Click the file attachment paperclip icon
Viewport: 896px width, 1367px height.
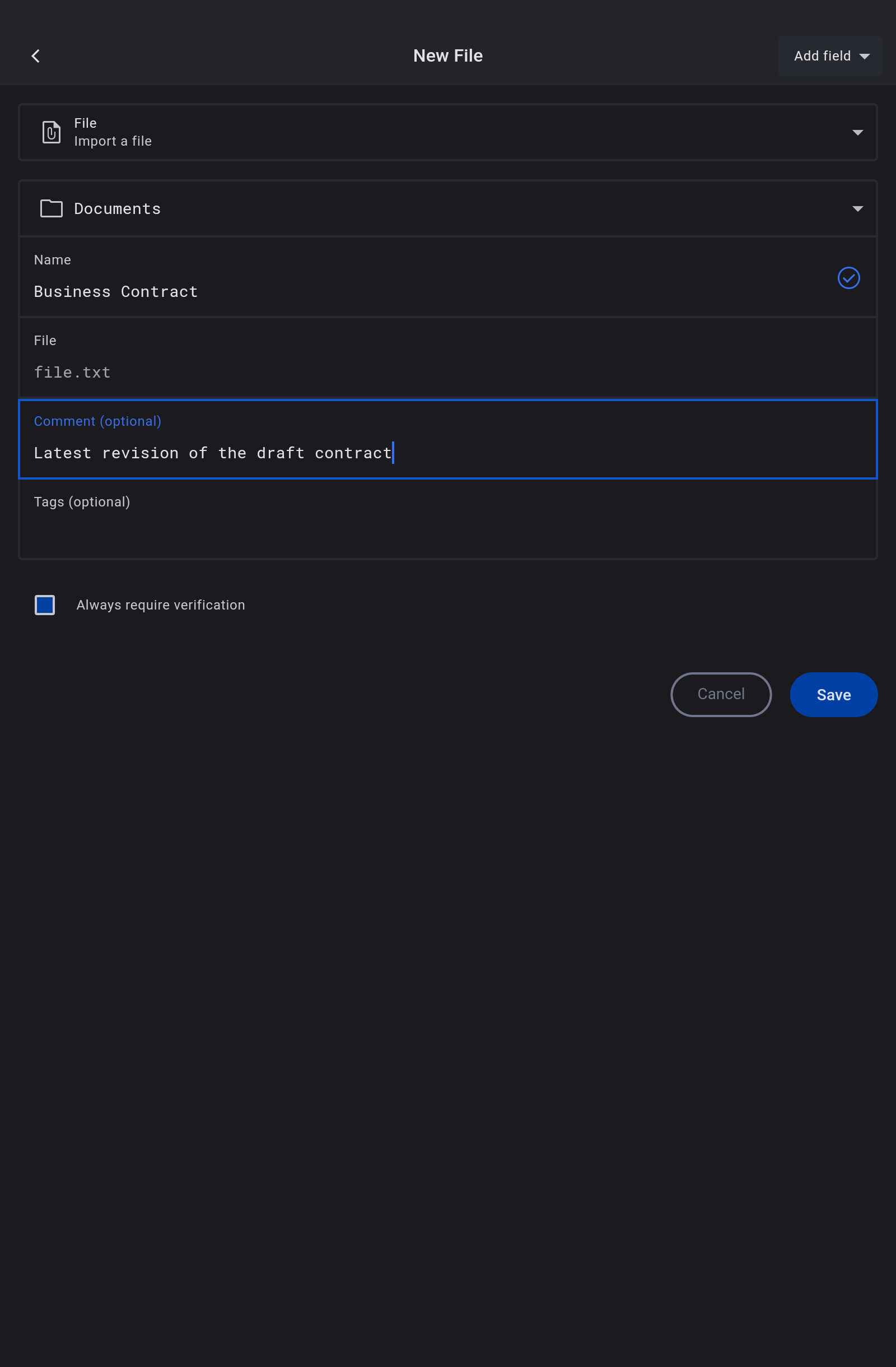click(51, 132)
